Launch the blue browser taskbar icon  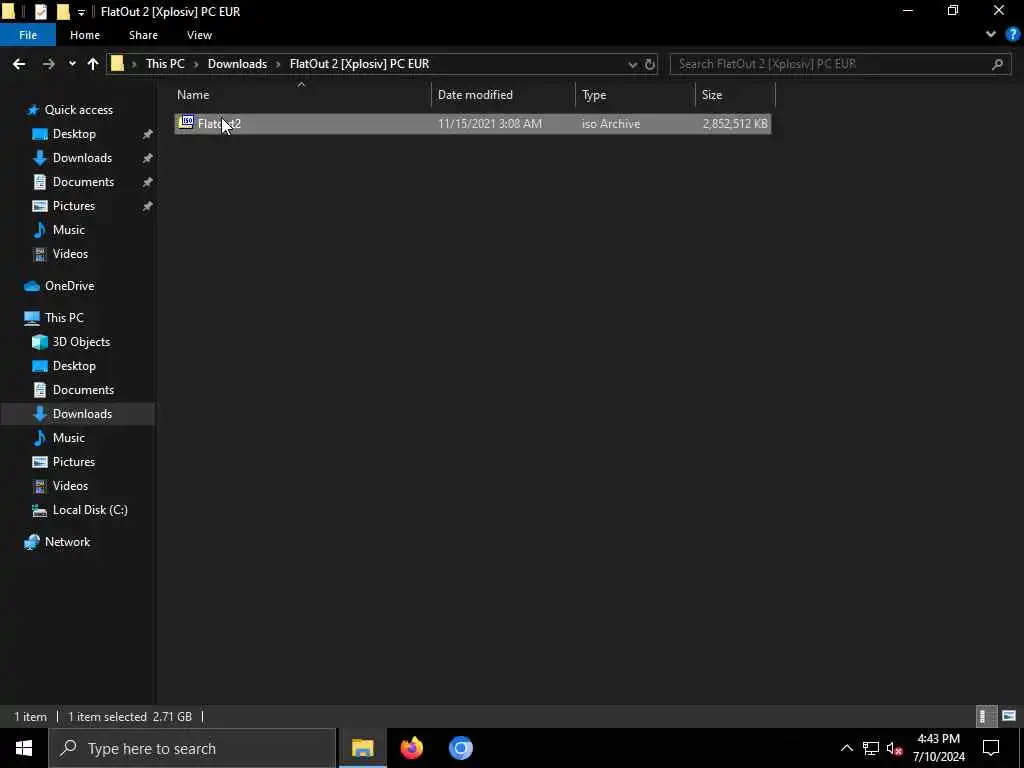click(x=460, y=748)
